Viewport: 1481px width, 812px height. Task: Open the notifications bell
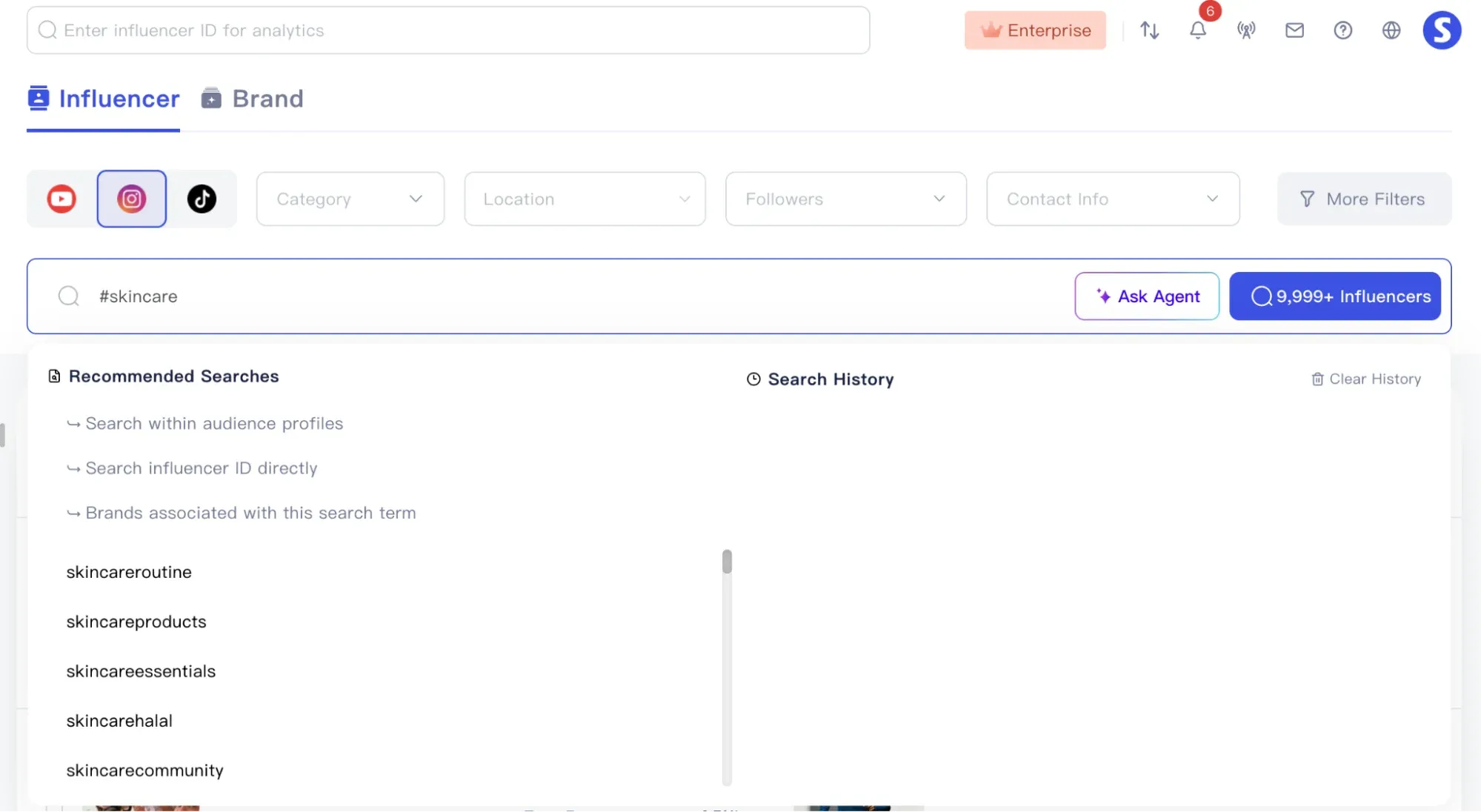coord(1198,30)
